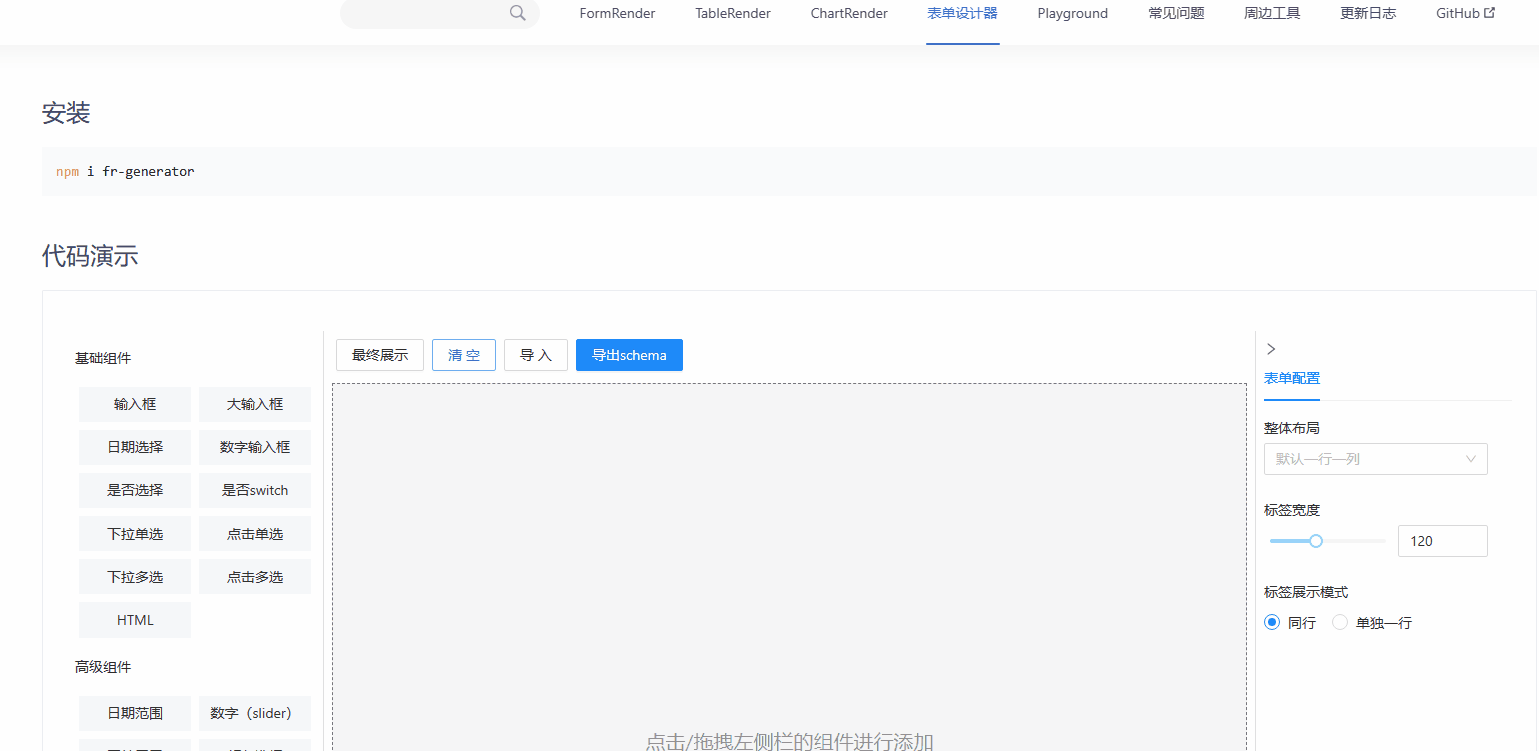Add an 输入框 component from the sidebar
The width and height of the screenshot is (1539, 751).
pyautogui.click(x=134, y=404)
